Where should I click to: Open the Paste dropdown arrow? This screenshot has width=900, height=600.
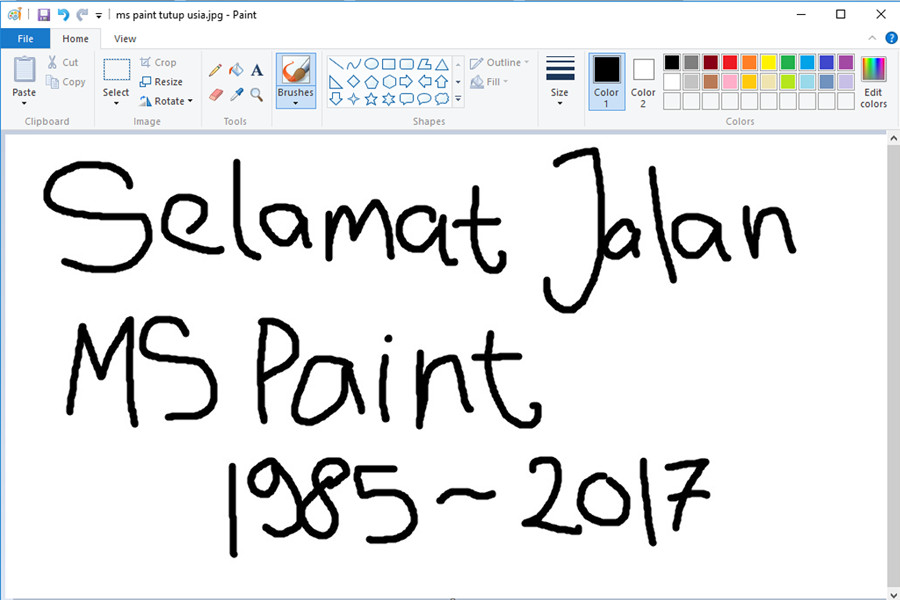click(x=24, y=103)
